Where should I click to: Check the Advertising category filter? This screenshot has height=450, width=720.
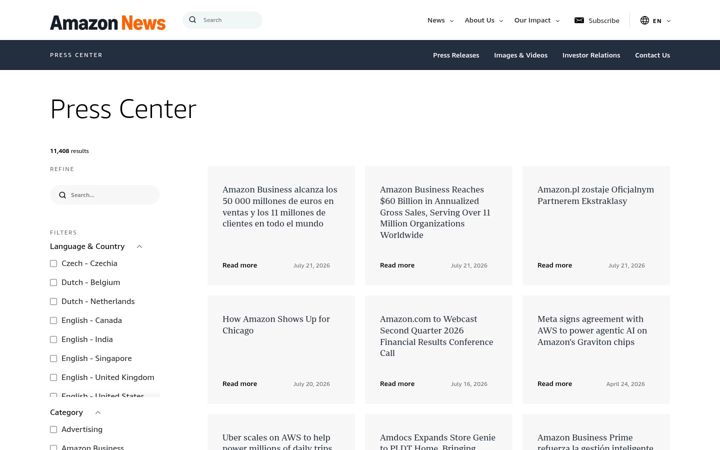click(53, 429)
